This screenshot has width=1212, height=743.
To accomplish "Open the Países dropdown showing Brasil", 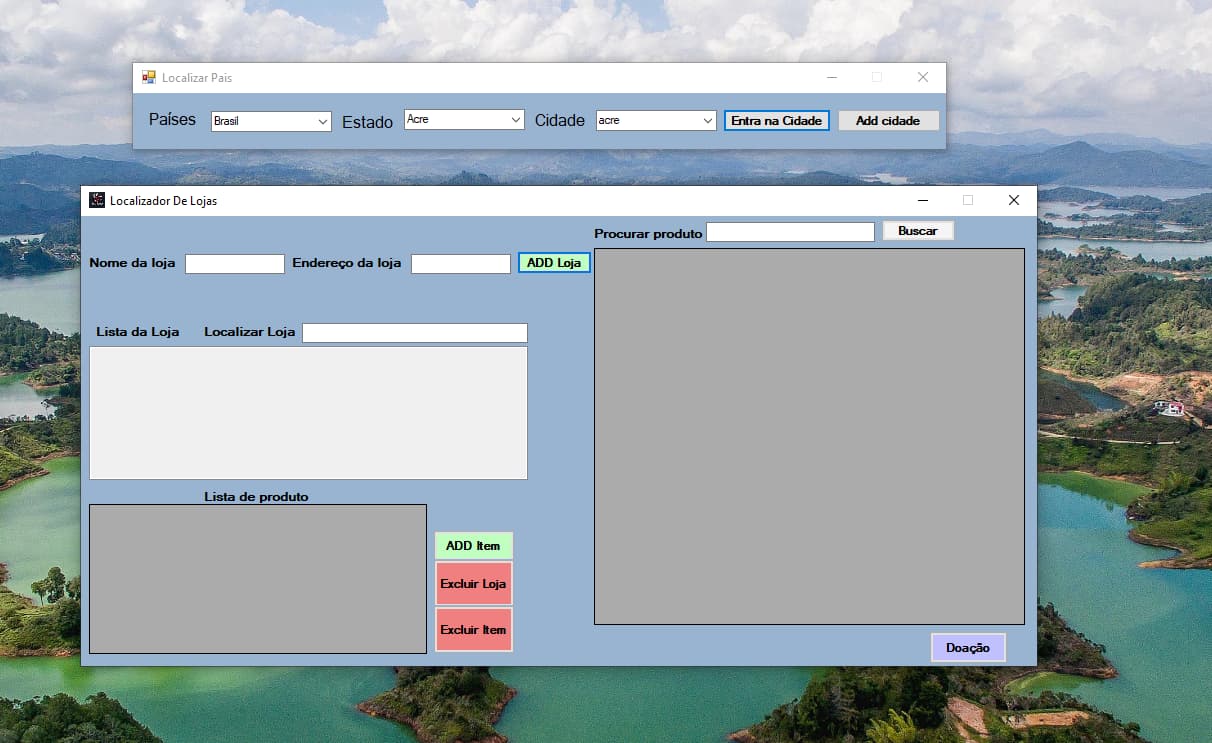I will coord(271,121).
